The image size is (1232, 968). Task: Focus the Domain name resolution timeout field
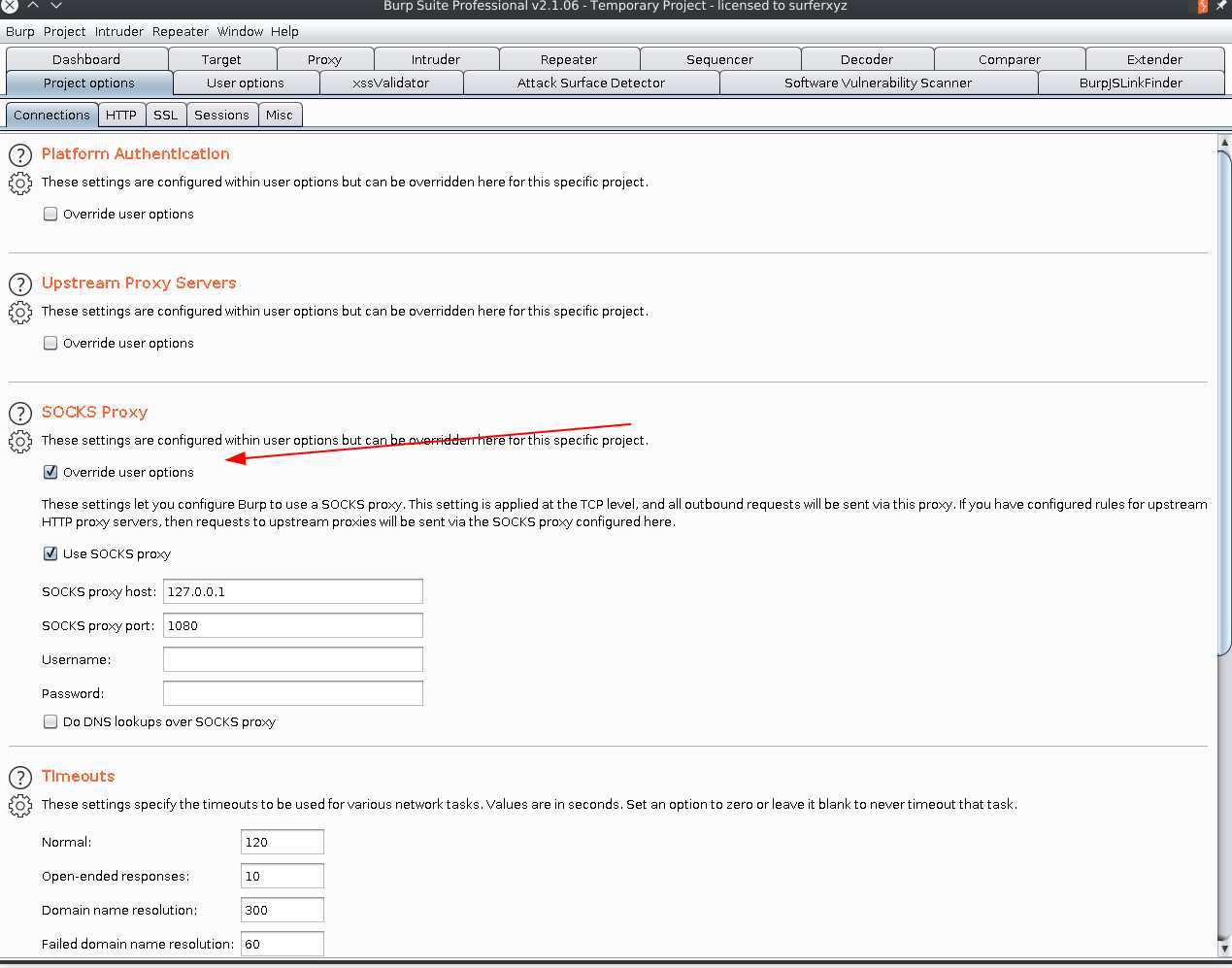283,910
